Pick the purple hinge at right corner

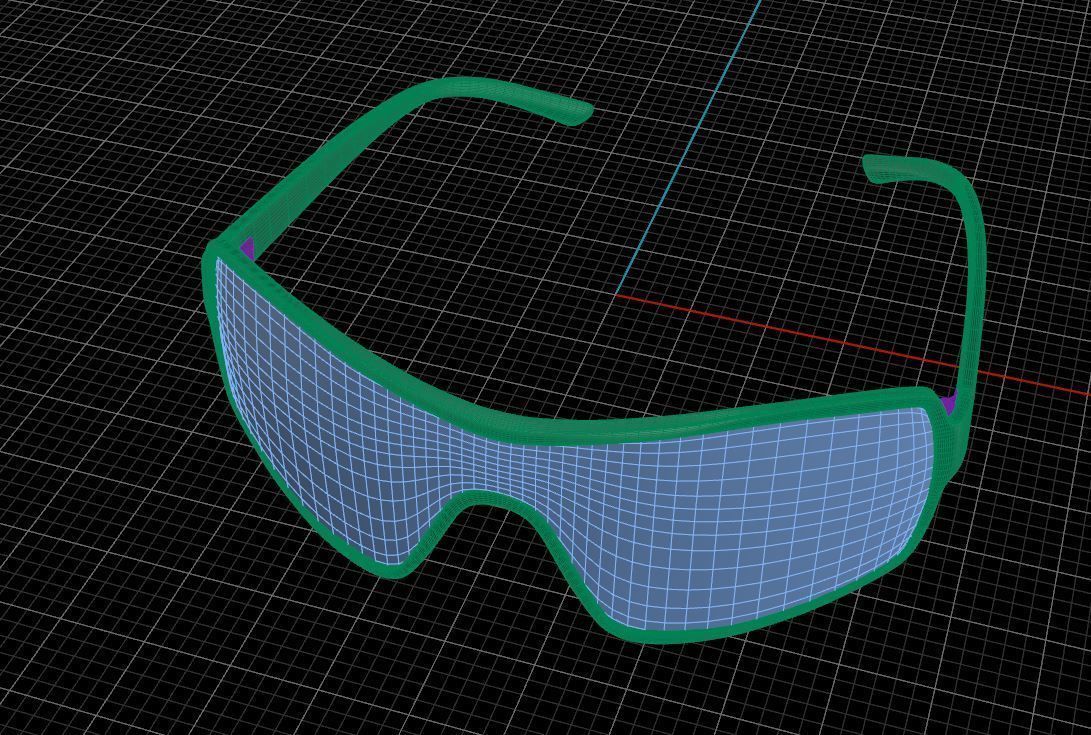click(x=948, y=402)
